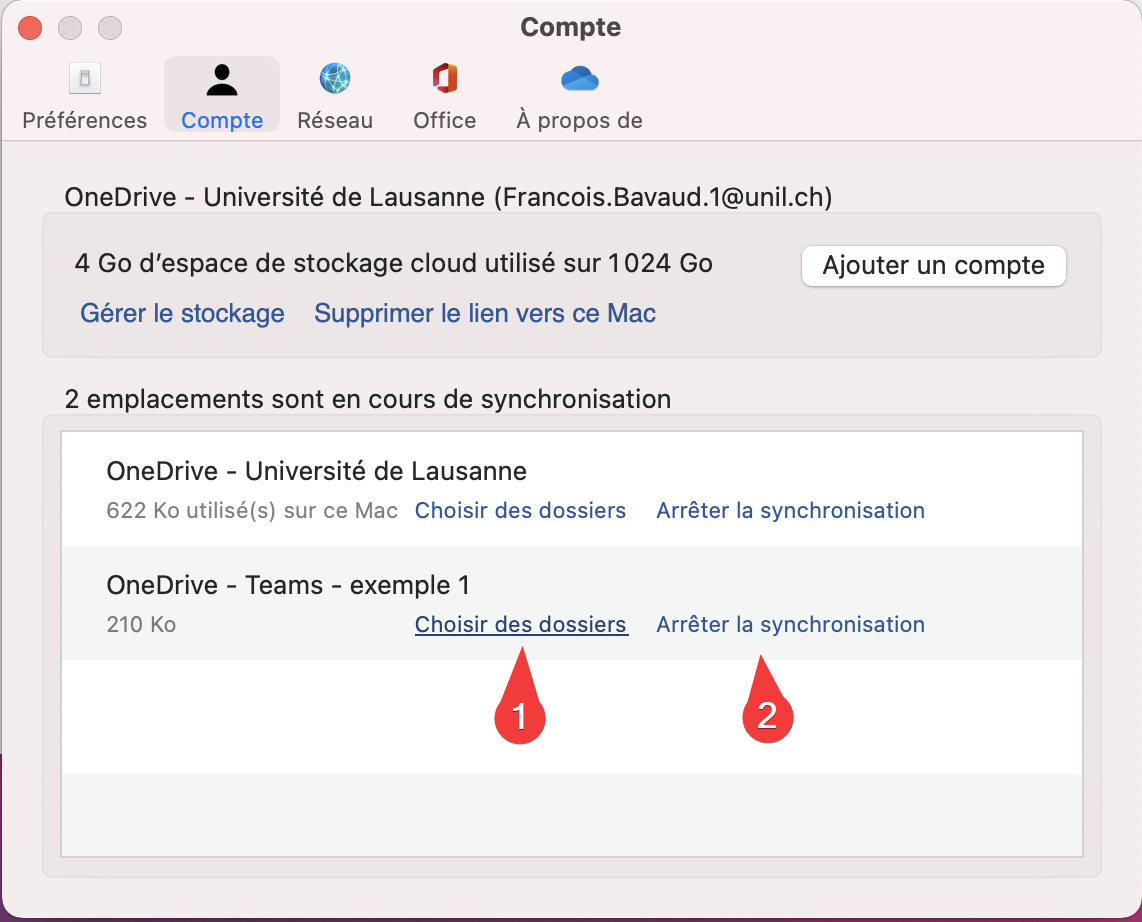
Task: Click Supprimer le lien vers ce Mac
Action: coord(485,314)
